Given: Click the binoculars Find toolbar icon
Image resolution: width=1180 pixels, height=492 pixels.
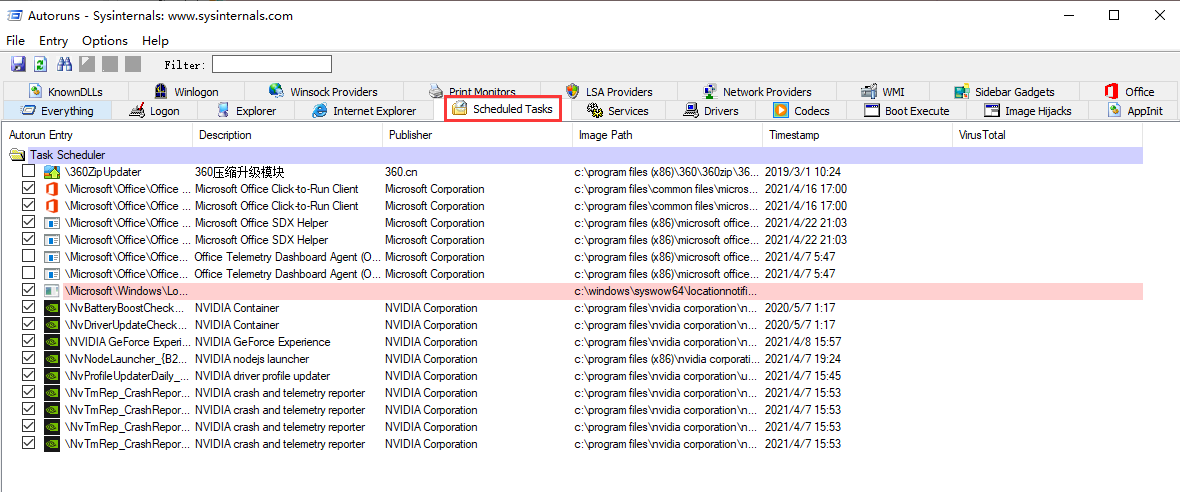Looking at the screenshot, I should coord(64,65).
